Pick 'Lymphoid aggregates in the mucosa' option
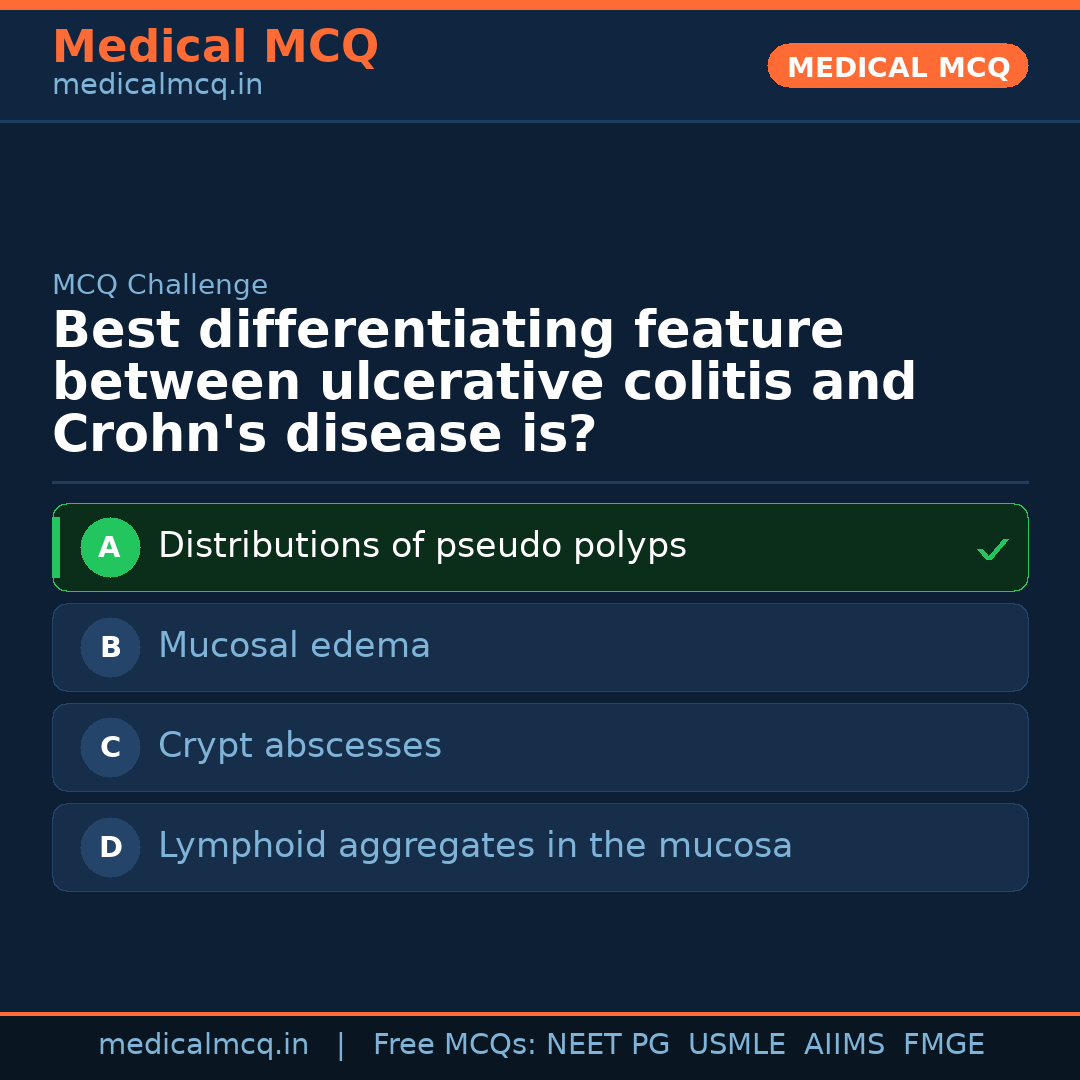Image resolution: width=1080 pixels, height=1080 pixels. pos(475,846)
